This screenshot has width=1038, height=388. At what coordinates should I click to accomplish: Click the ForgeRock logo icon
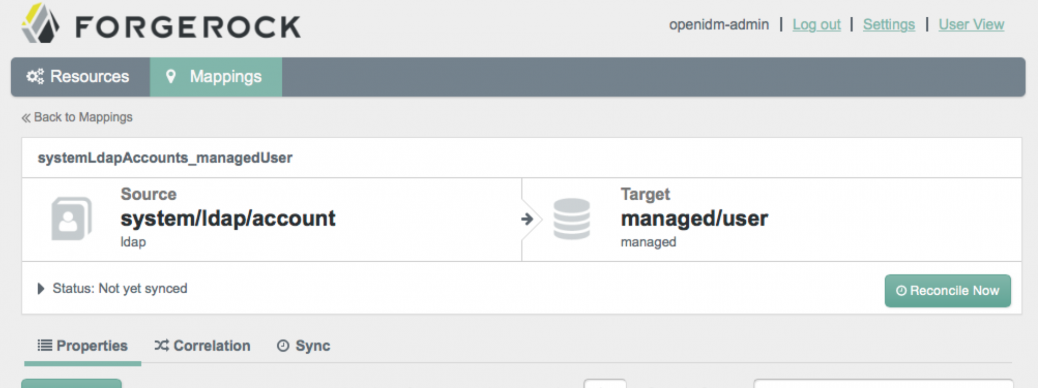[41, 23]
